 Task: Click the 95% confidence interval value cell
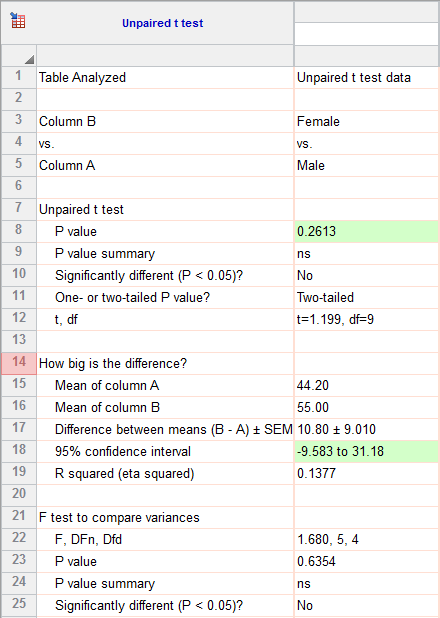[366, 451]
